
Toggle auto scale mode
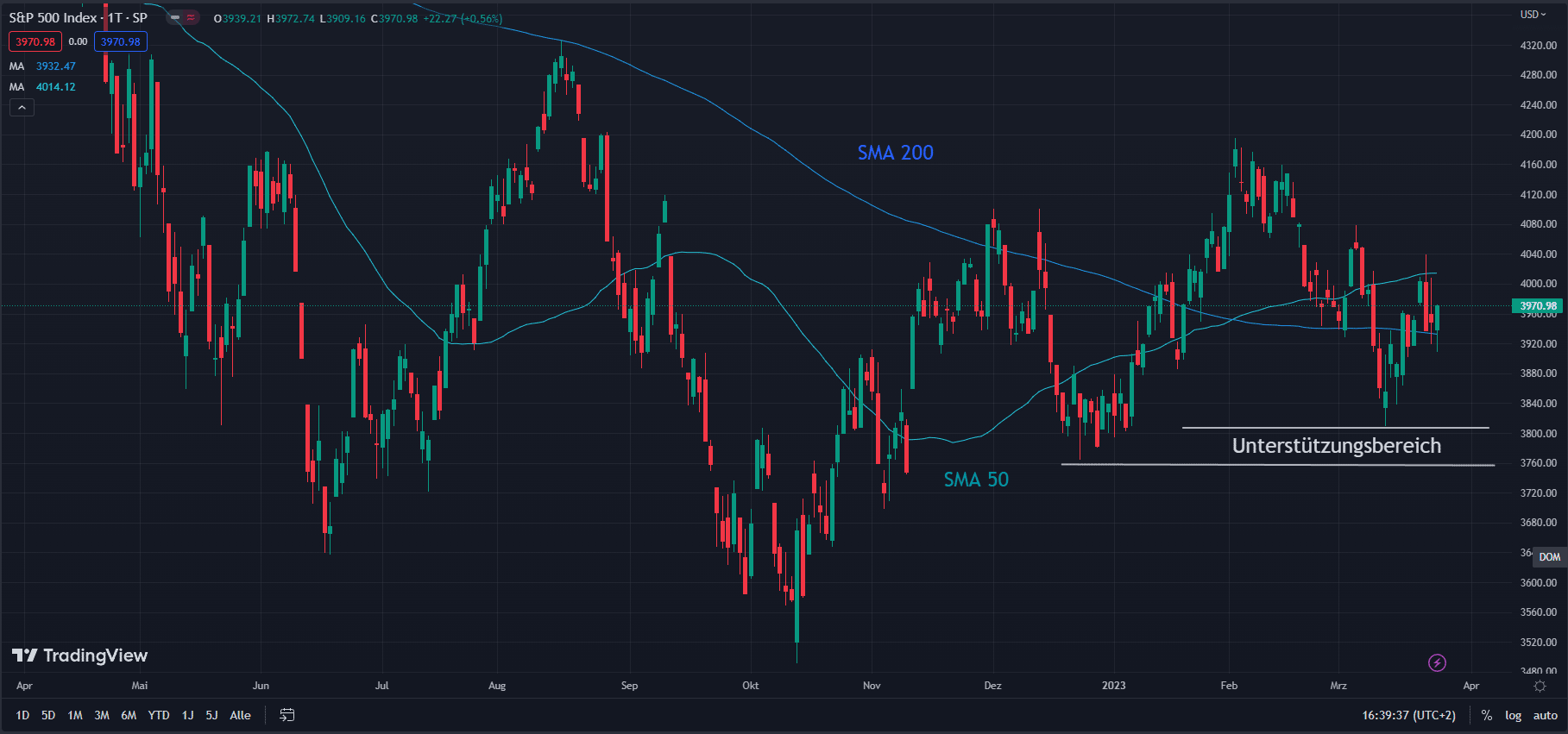pyautogui.click(x=1546, y=715)
